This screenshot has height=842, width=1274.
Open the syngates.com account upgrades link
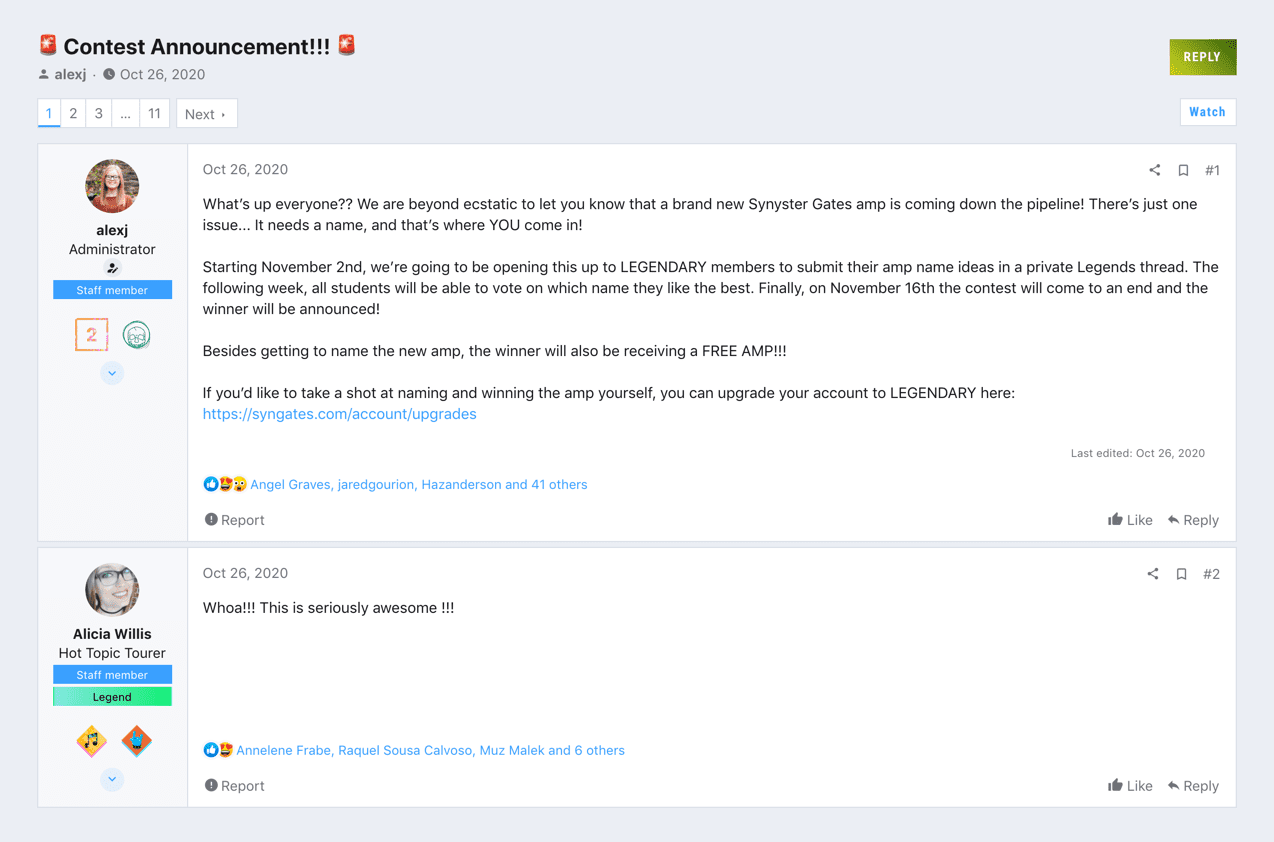tap(340, 414)
